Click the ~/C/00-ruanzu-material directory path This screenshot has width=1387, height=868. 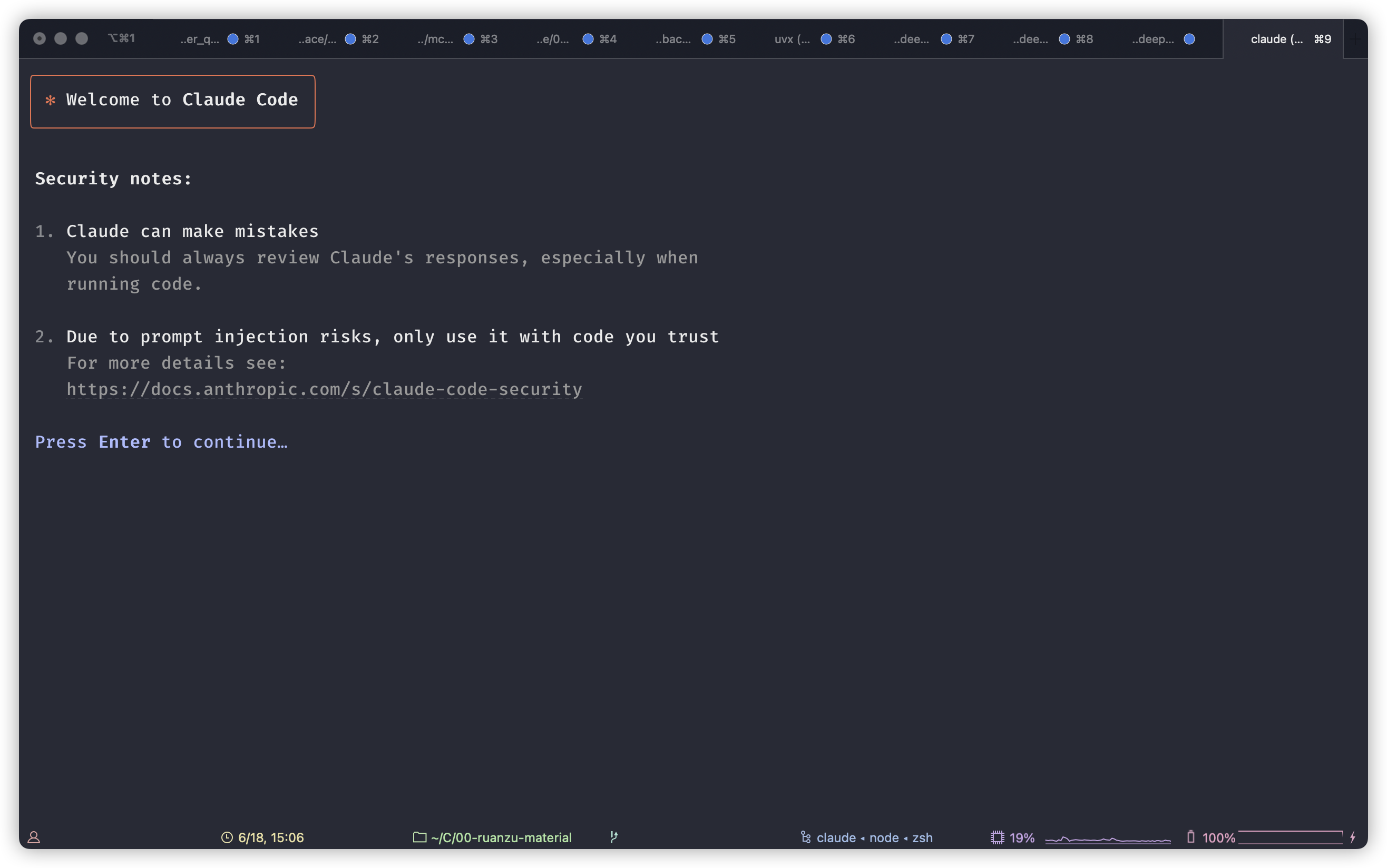(x=501, y=837)
